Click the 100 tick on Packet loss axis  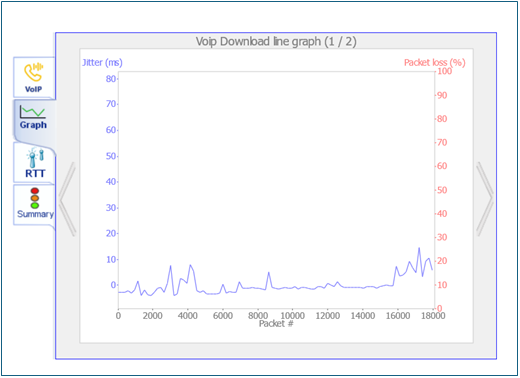[x=445, y=71]
